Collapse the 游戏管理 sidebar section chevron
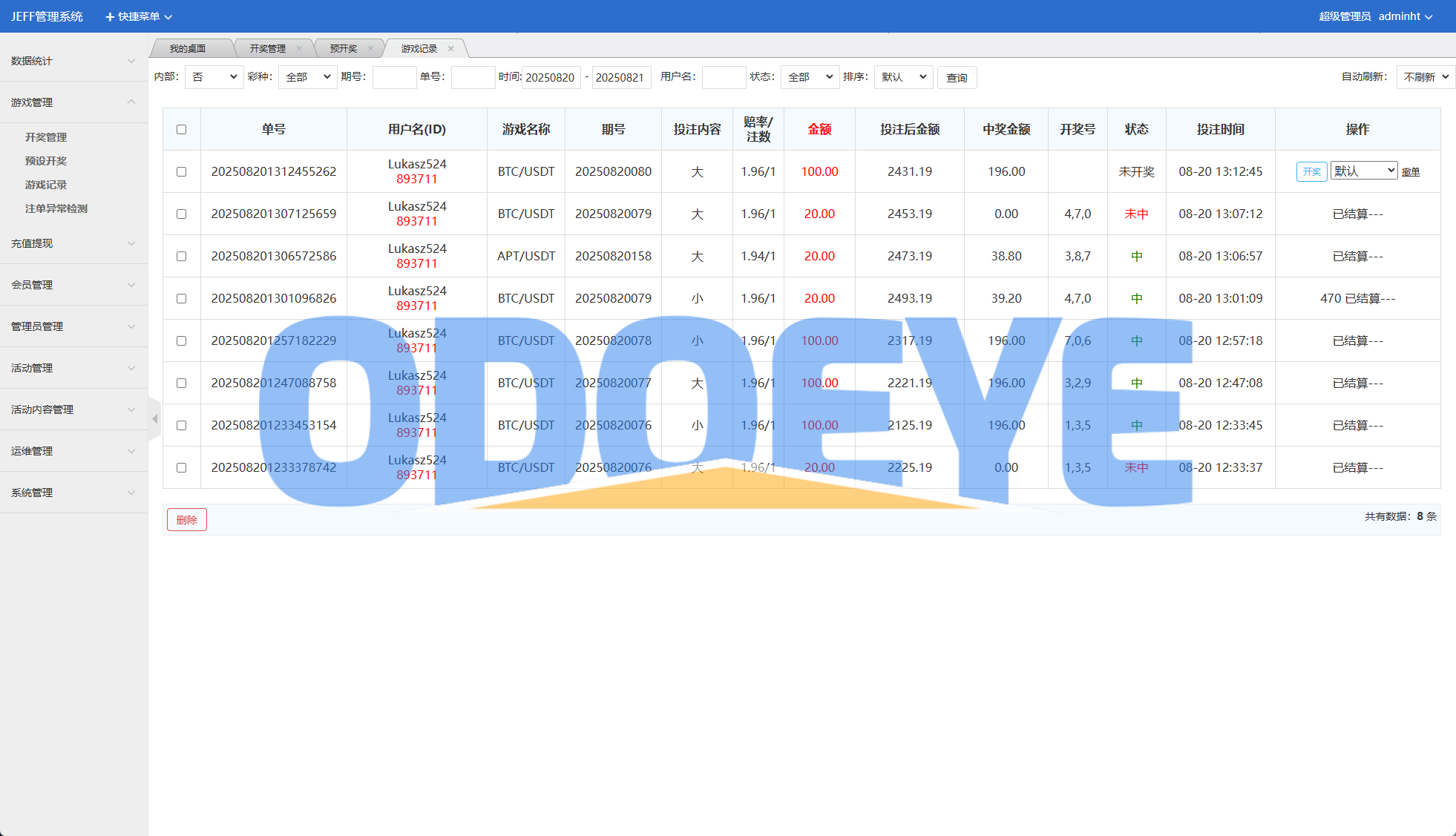The height and width of the screenshot is (836, 1456). click(131, 102)
